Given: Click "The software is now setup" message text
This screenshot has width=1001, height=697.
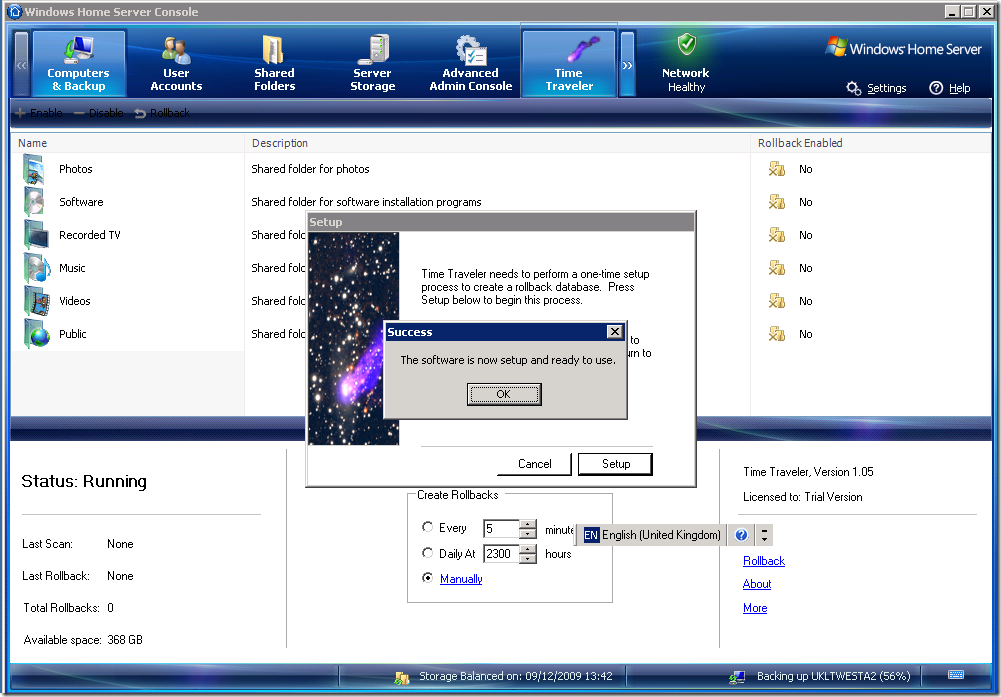Looking at the screenshot, I should click(508, 360).
